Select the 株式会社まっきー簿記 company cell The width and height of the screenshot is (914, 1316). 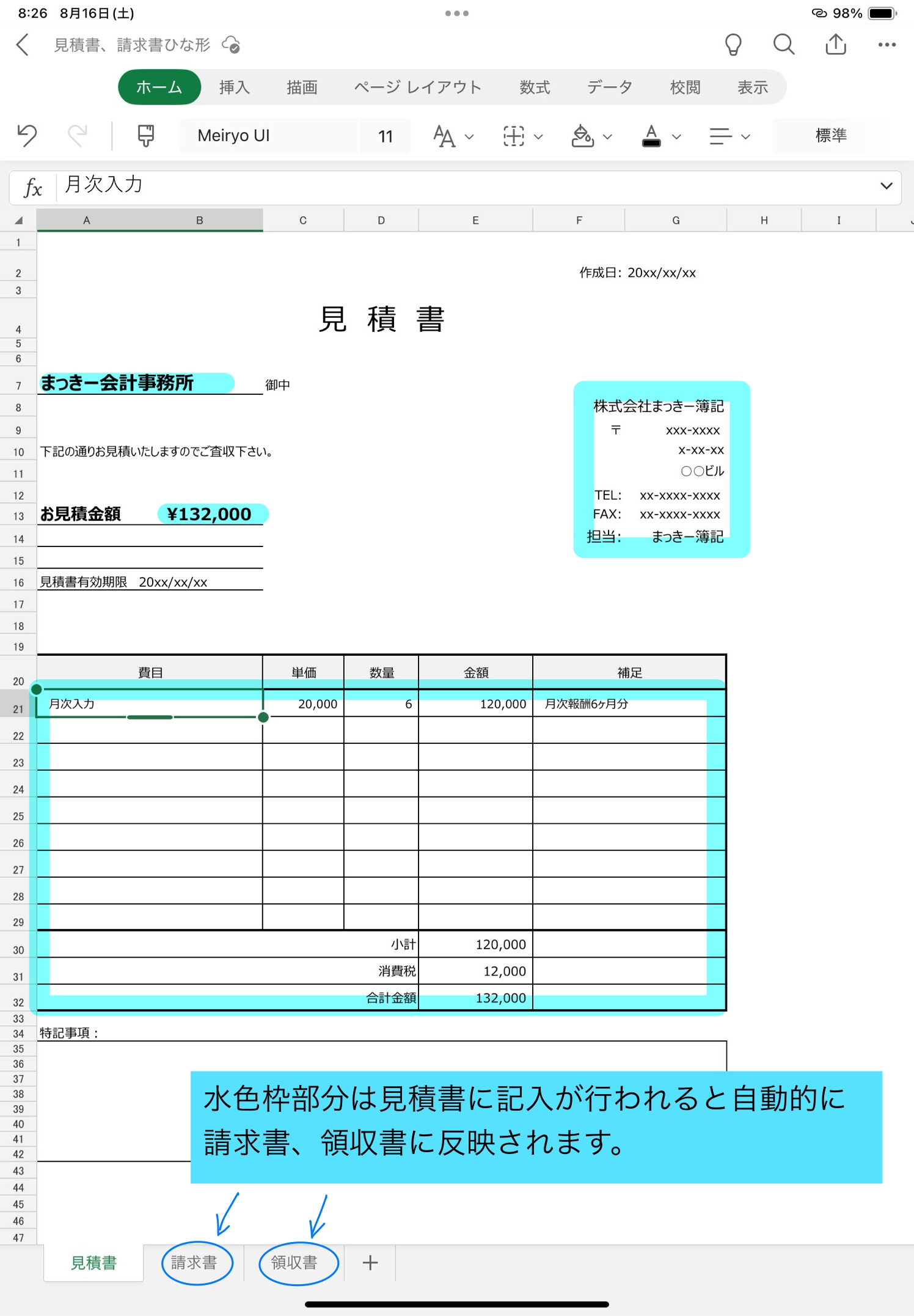658,406
